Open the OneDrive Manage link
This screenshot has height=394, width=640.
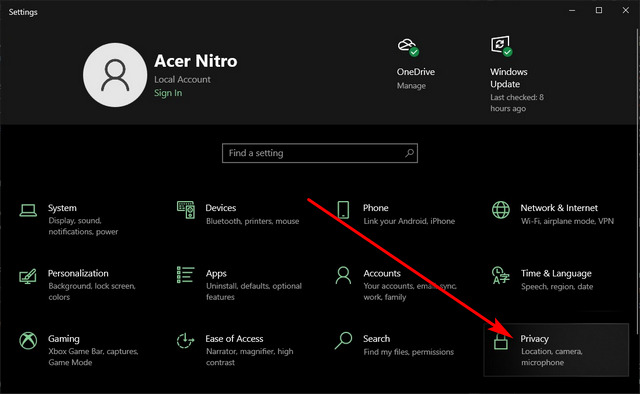(x=411, y=86)
